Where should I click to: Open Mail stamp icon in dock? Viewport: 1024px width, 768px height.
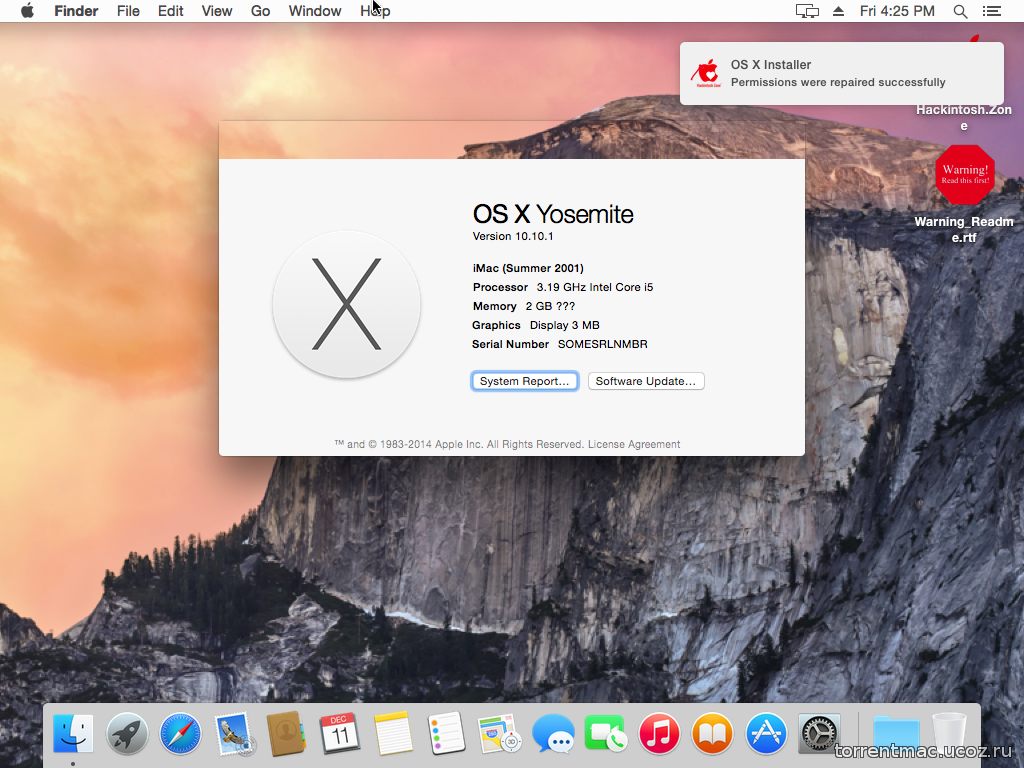[x=233, y=733]
